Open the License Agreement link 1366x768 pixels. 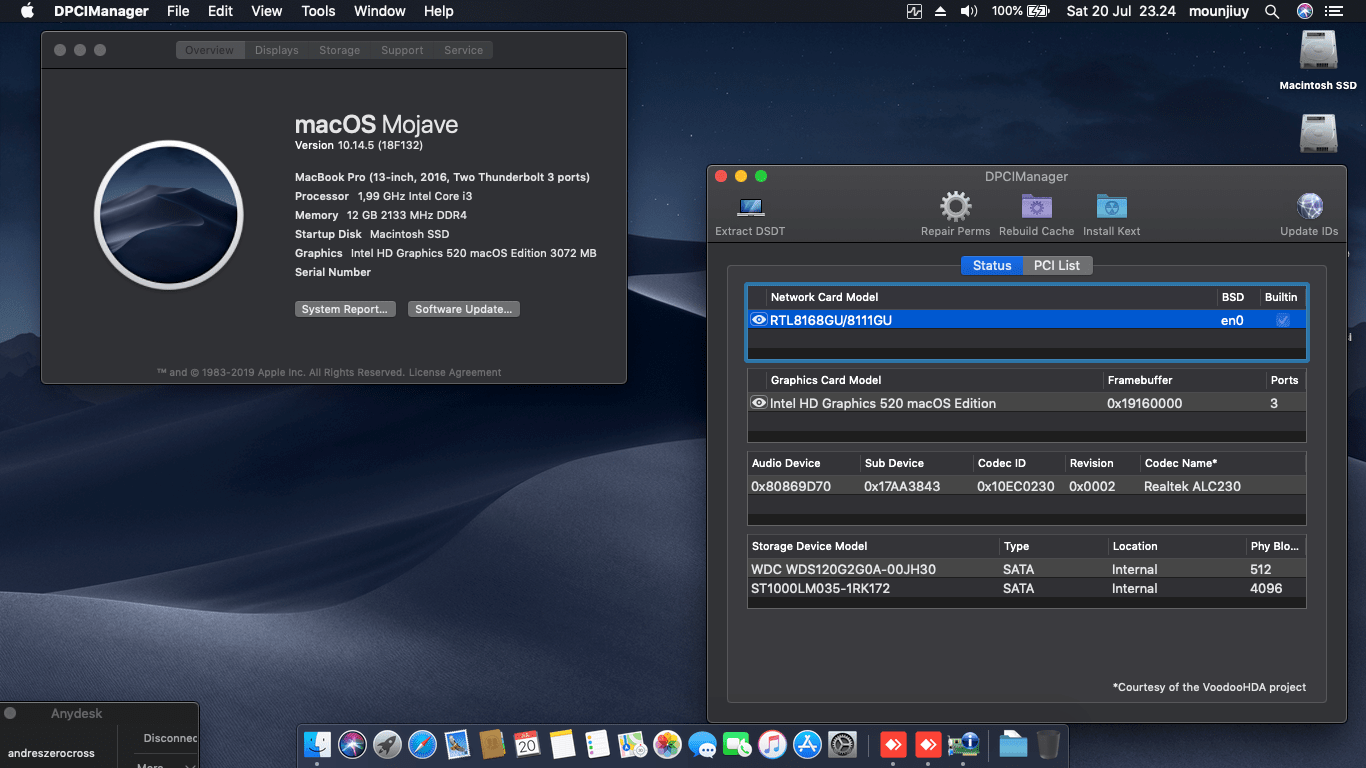coord(455,372)
